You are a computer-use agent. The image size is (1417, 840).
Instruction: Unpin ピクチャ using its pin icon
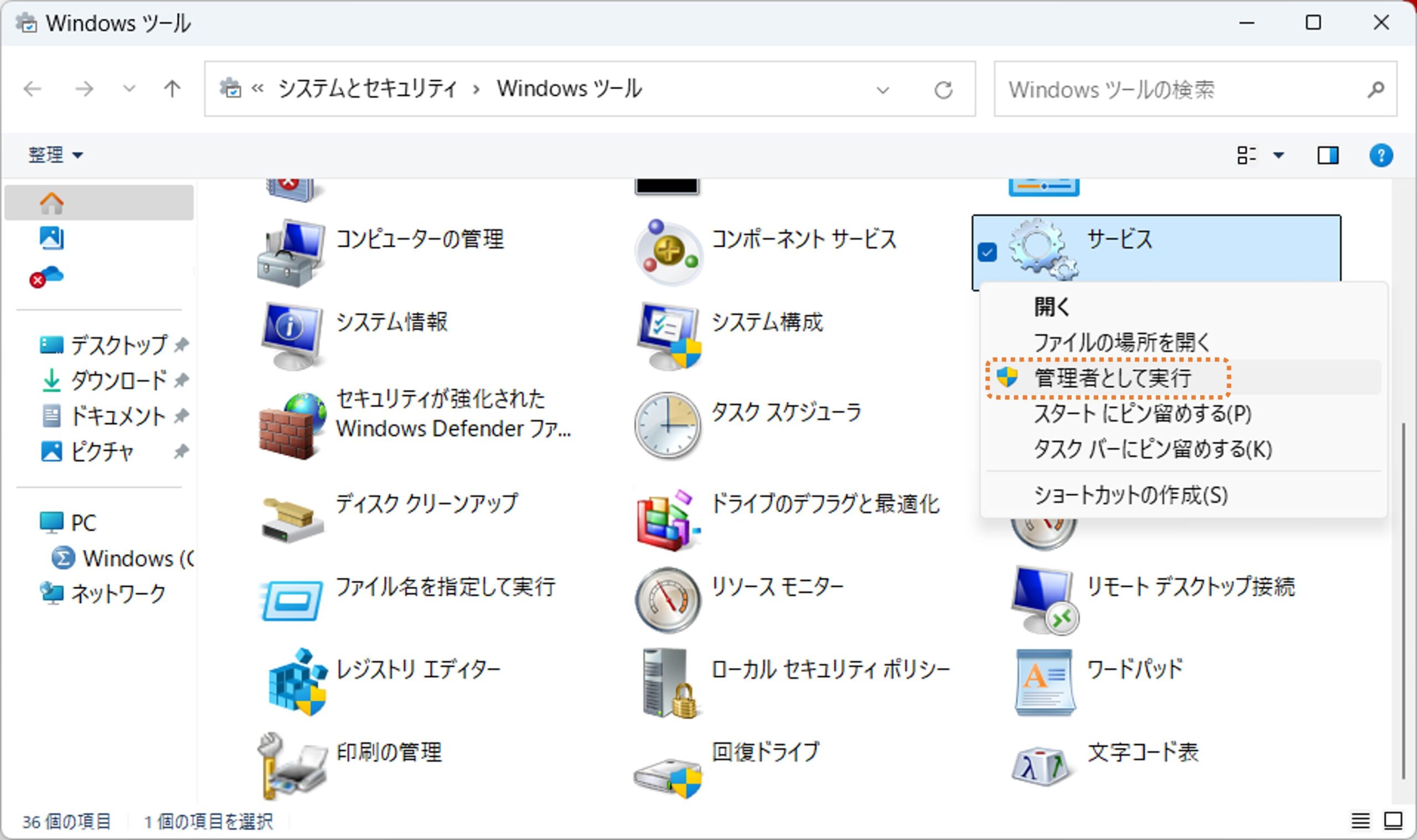[180, 451]
